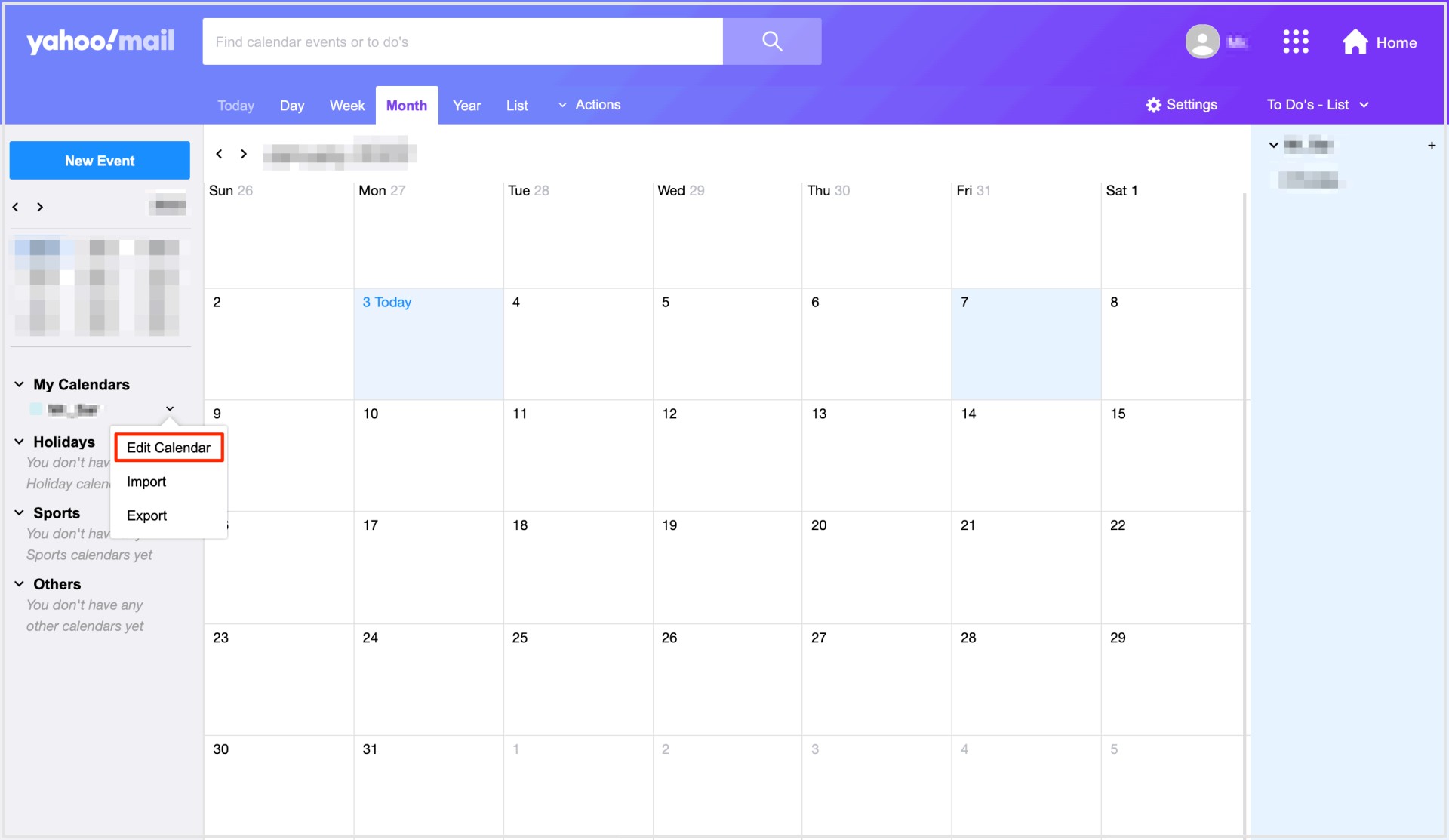
Task: Click the search input field
Action: [x=462, y=42]
